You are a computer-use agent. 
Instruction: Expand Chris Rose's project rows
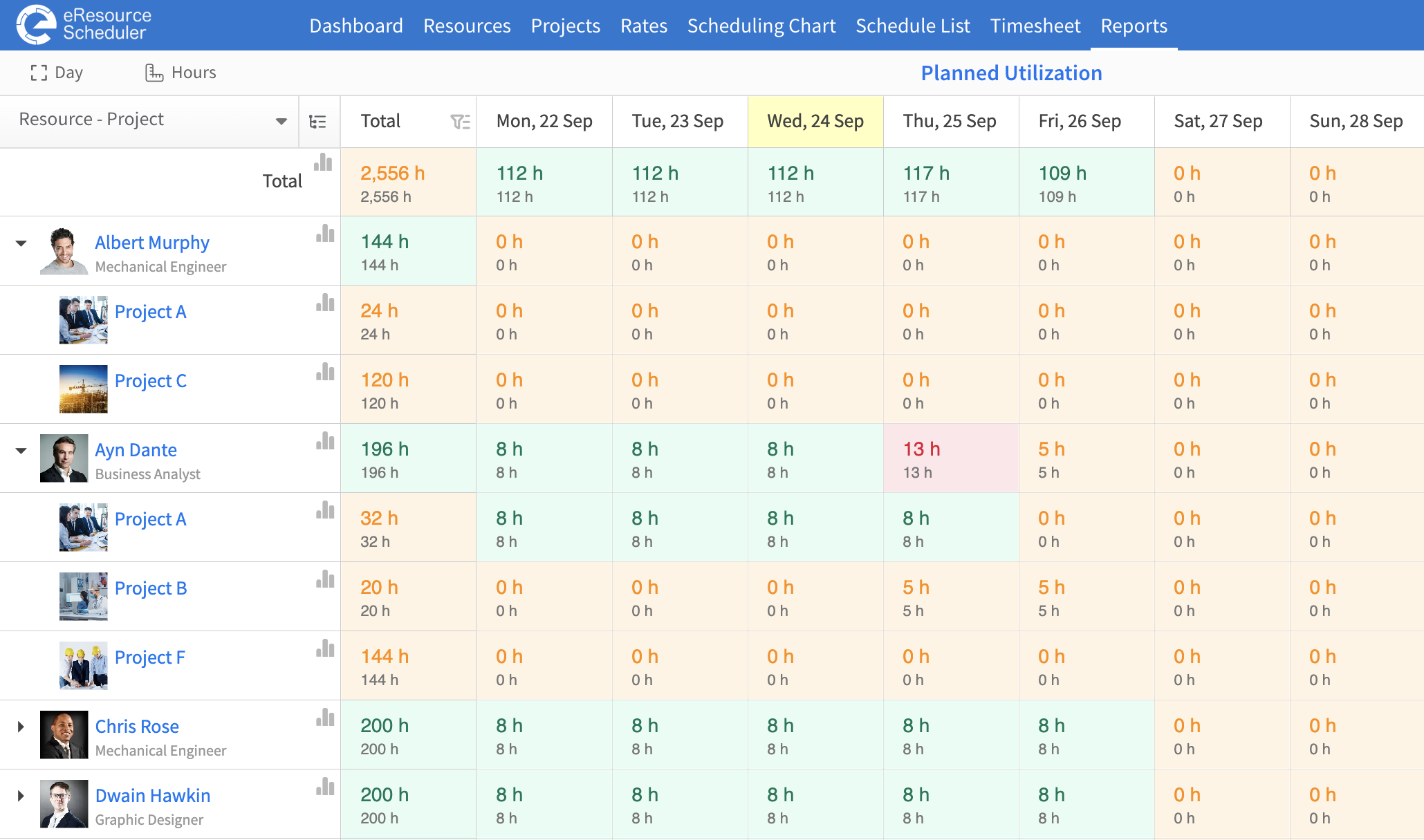pos(21,727)
